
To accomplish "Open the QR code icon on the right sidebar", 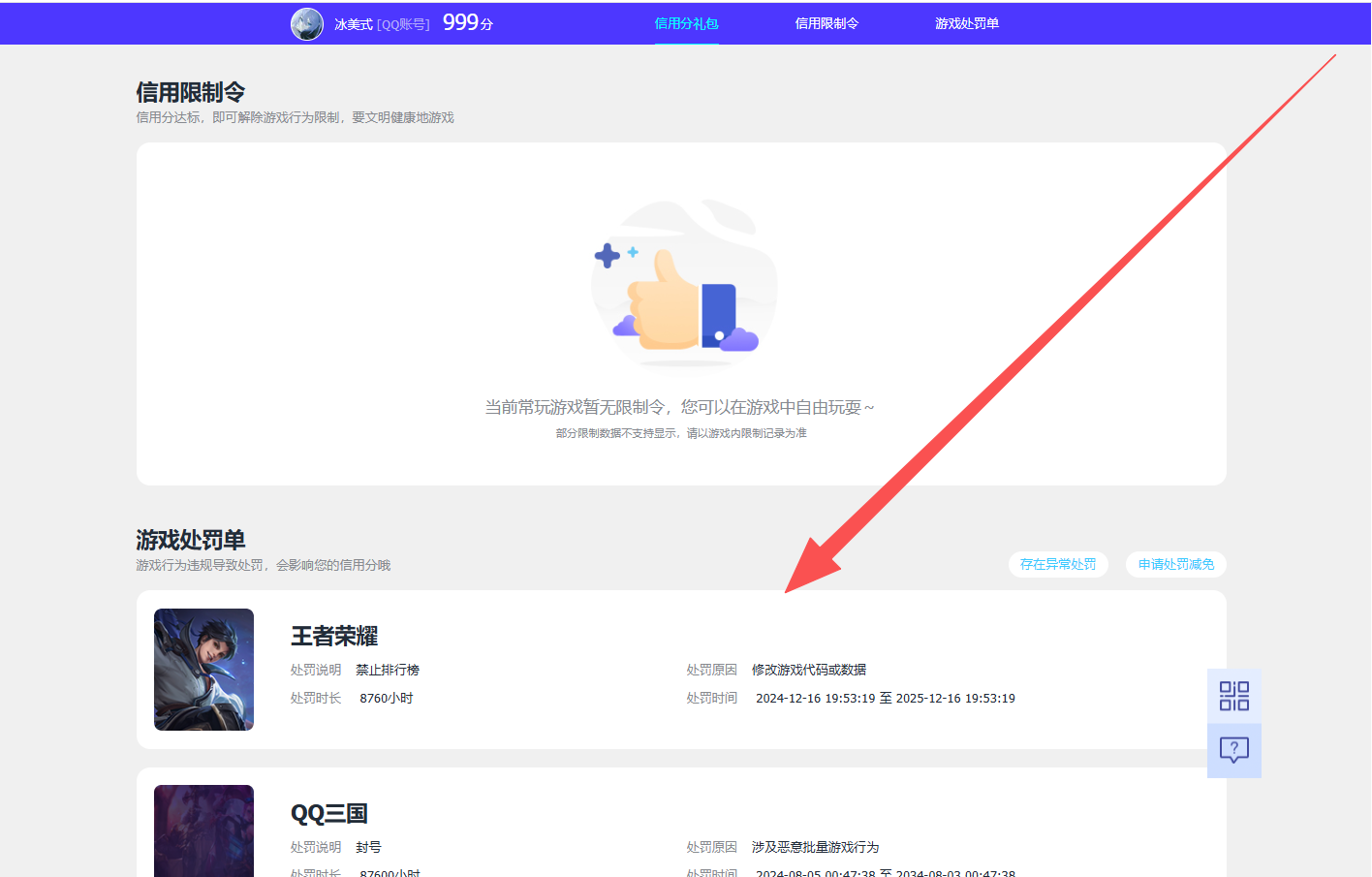I will click(x=1233, y=696).
